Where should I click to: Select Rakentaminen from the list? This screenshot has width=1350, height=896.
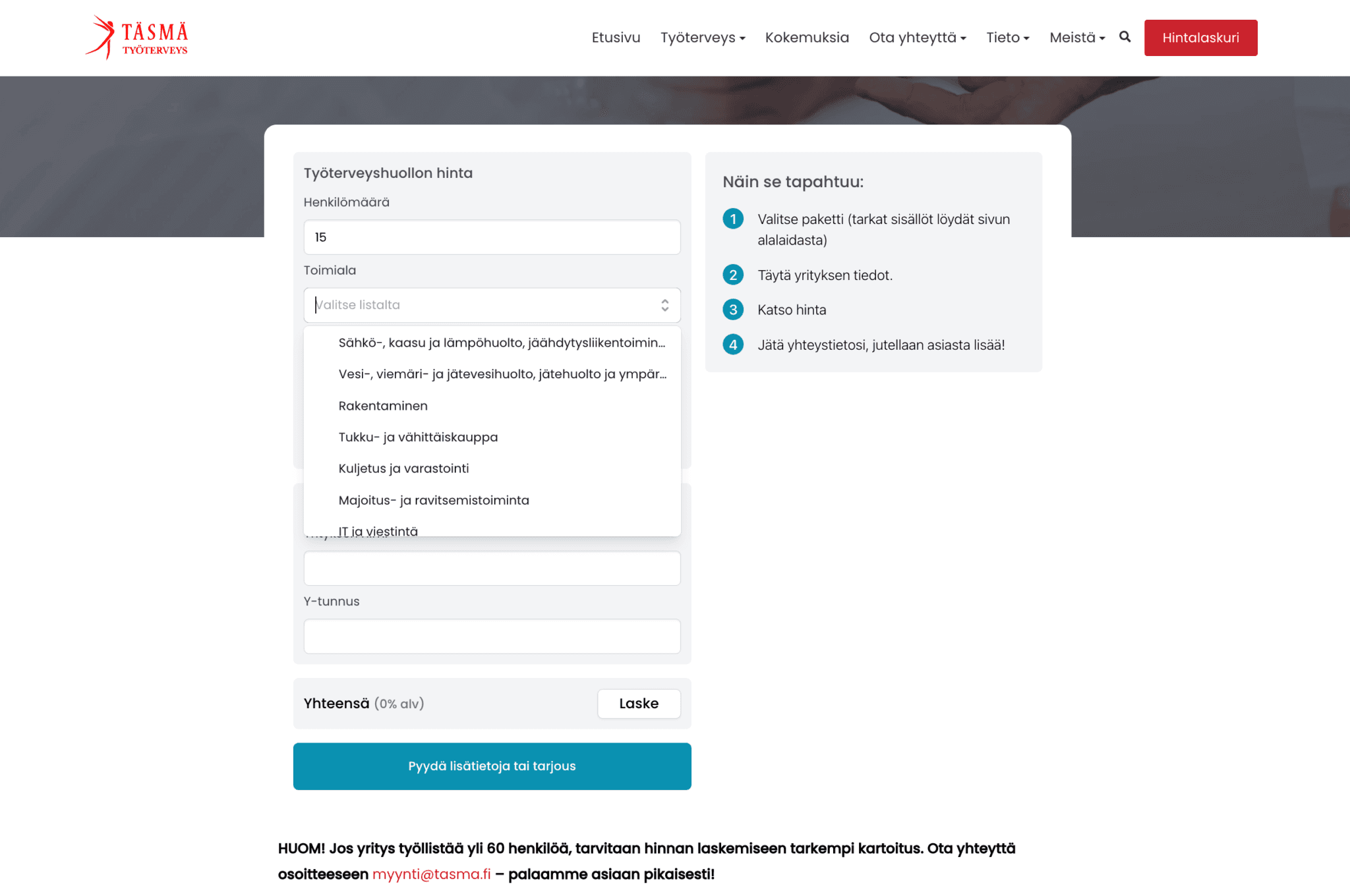coord(383,406)
